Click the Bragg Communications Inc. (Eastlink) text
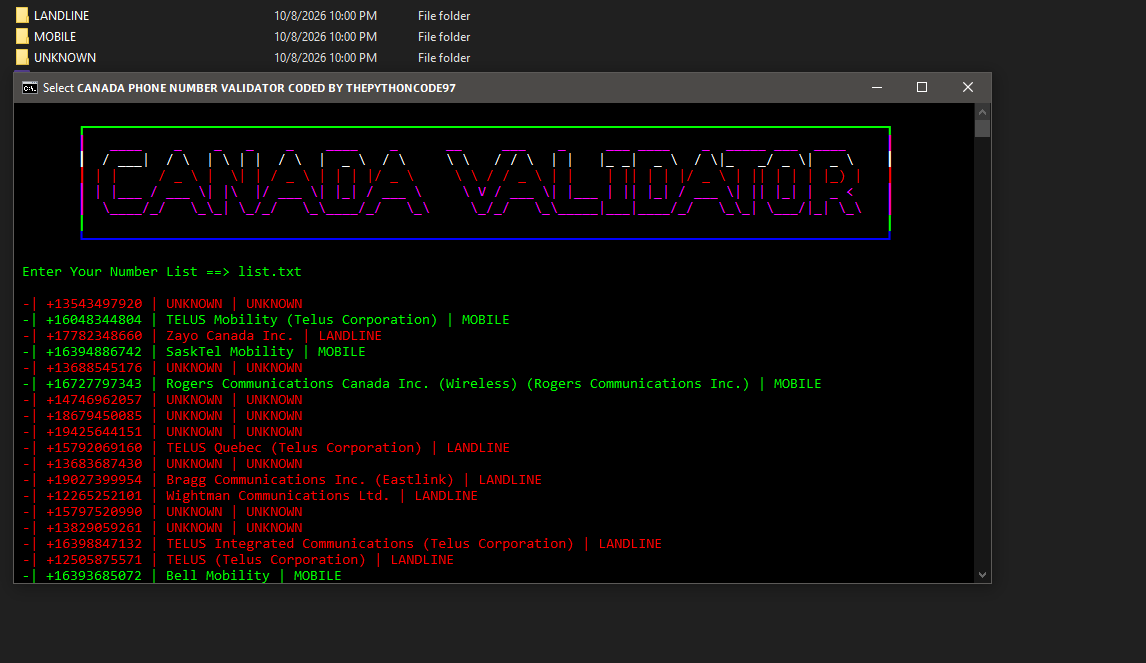The width and height of the screenshot is (1146, 663). (310, 480)
